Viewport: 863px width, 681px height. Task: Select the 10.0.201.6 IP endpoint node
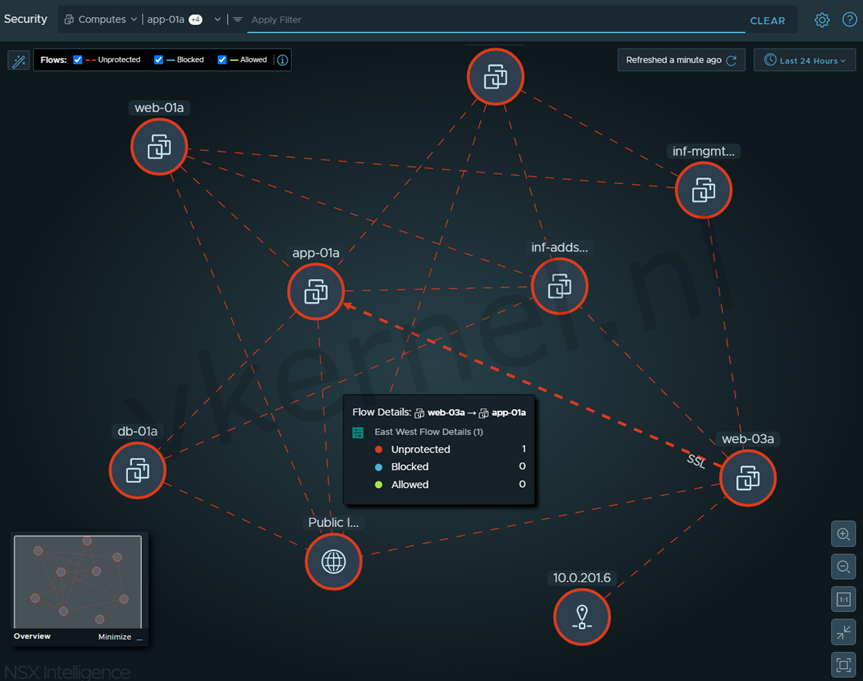(x=581, y=617)
